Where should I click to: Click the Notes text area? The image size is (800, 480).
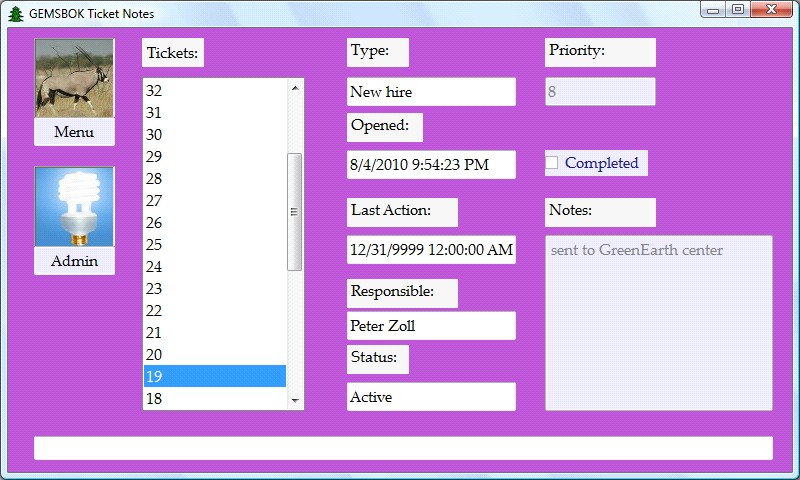tap(658, 322)
